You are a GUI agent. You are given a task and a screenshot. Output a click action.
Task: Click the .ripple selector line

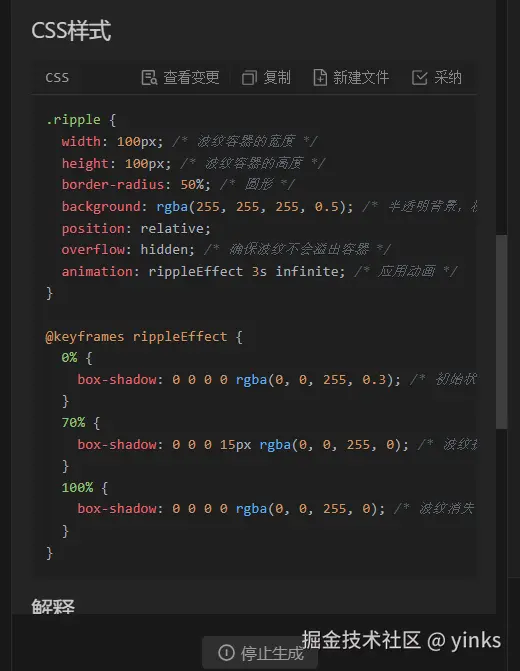81,120
